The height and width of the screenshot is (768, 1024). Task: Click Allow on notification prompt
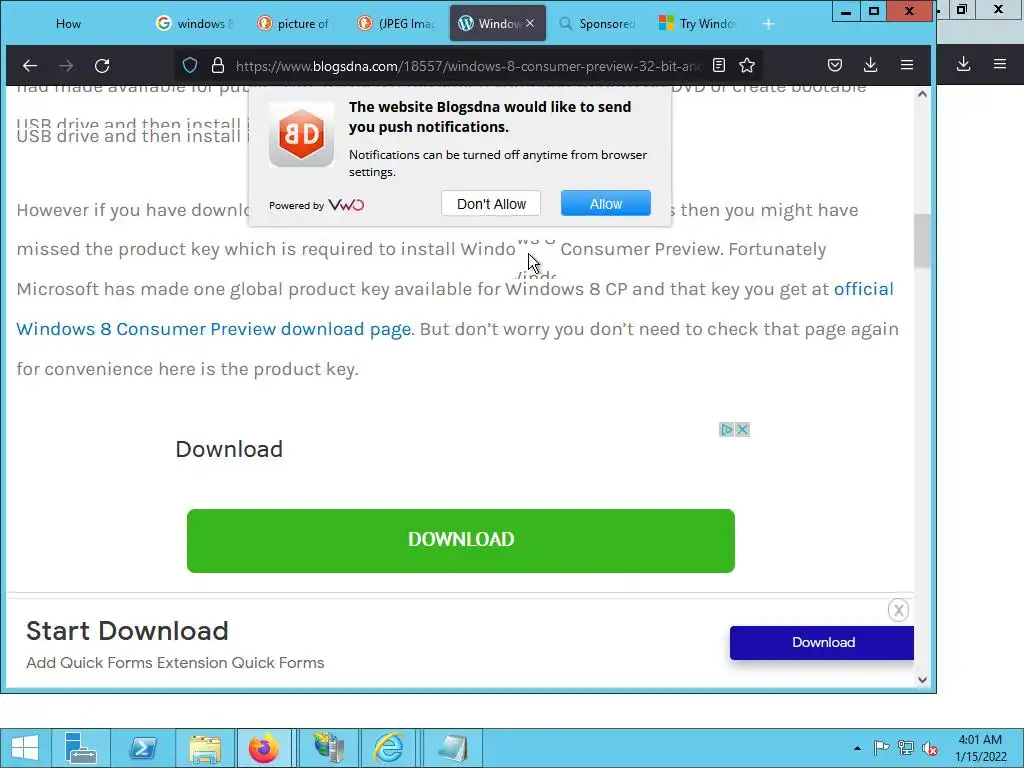tap(605, 204)
